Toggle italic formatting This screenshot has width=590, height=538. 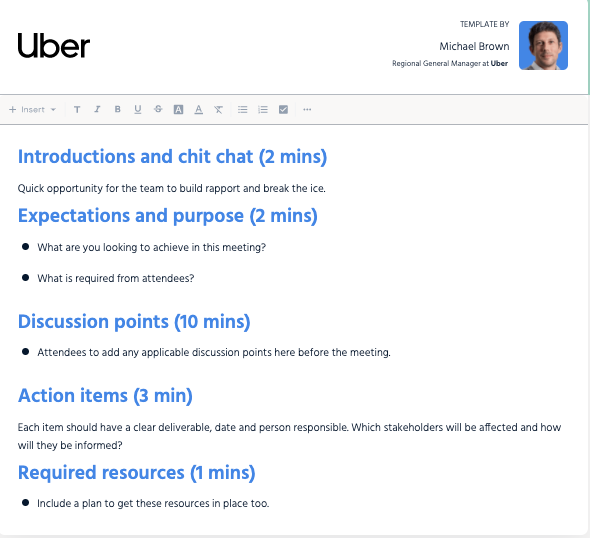[97, 109]
